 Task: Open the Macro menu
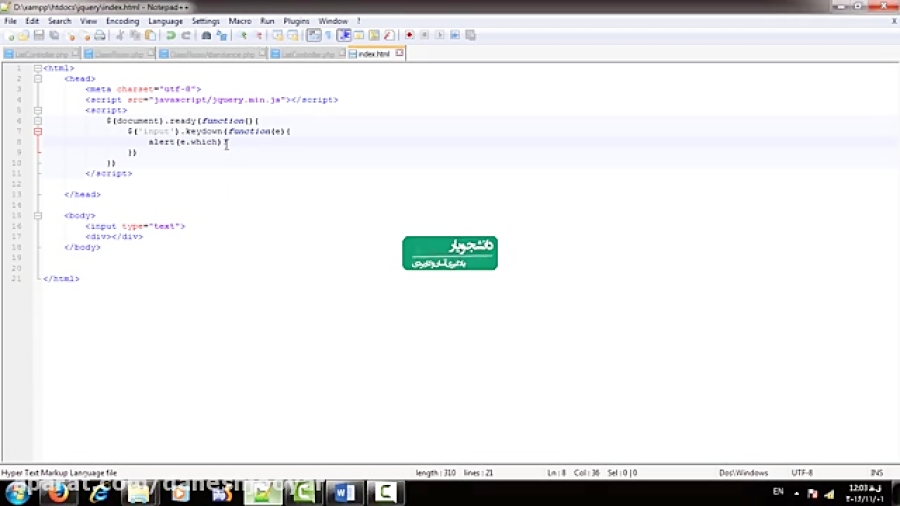tap(240, 21)
